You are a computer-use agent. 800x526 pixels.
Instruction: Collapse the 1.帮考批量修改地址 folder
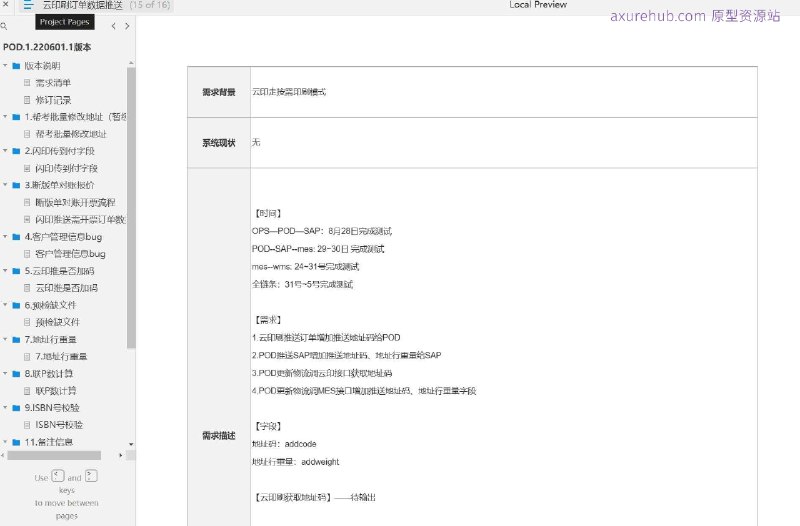[x=5, y=116]
